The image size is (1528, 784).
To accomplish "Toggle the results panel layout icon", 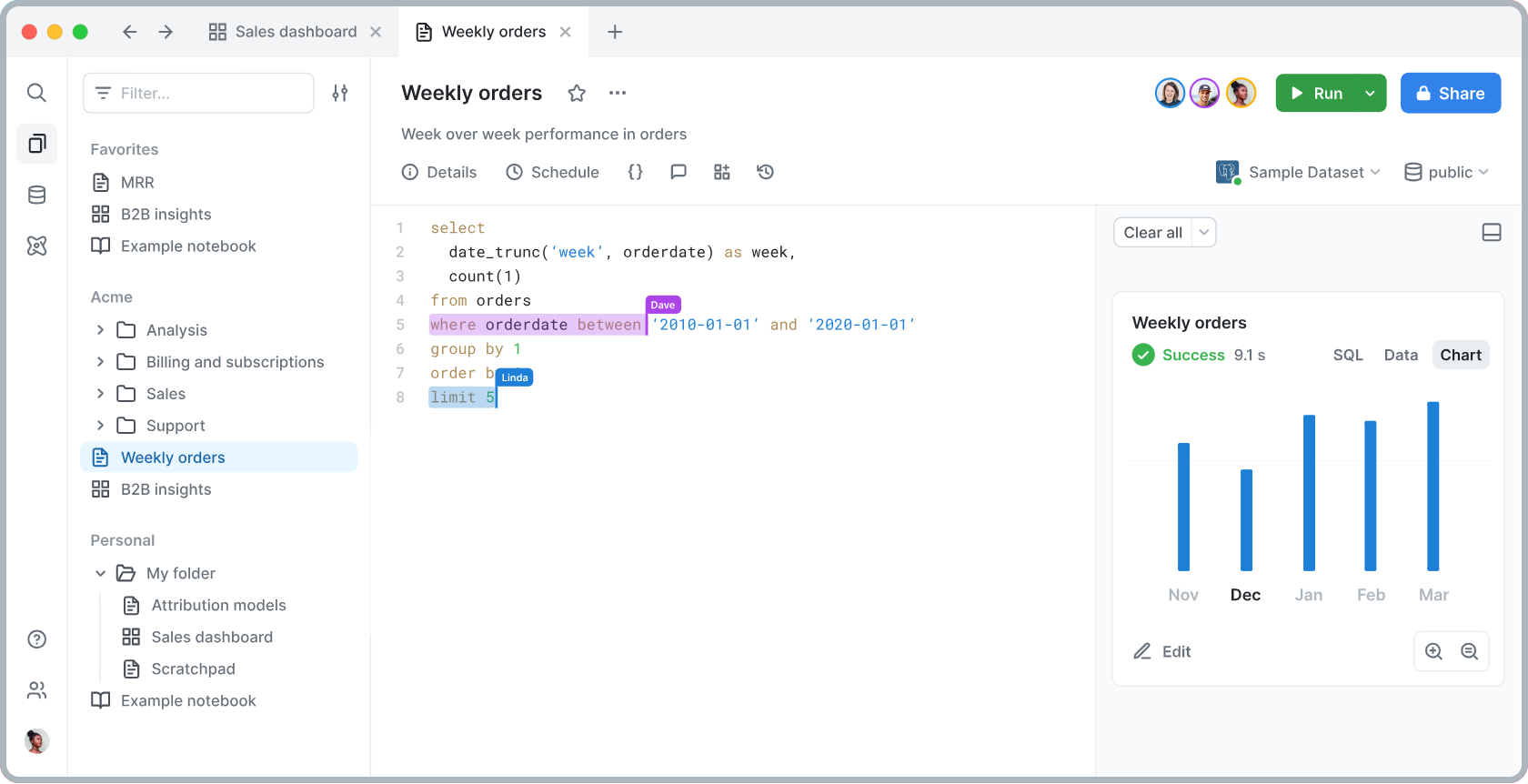I will pos(1492,233).
